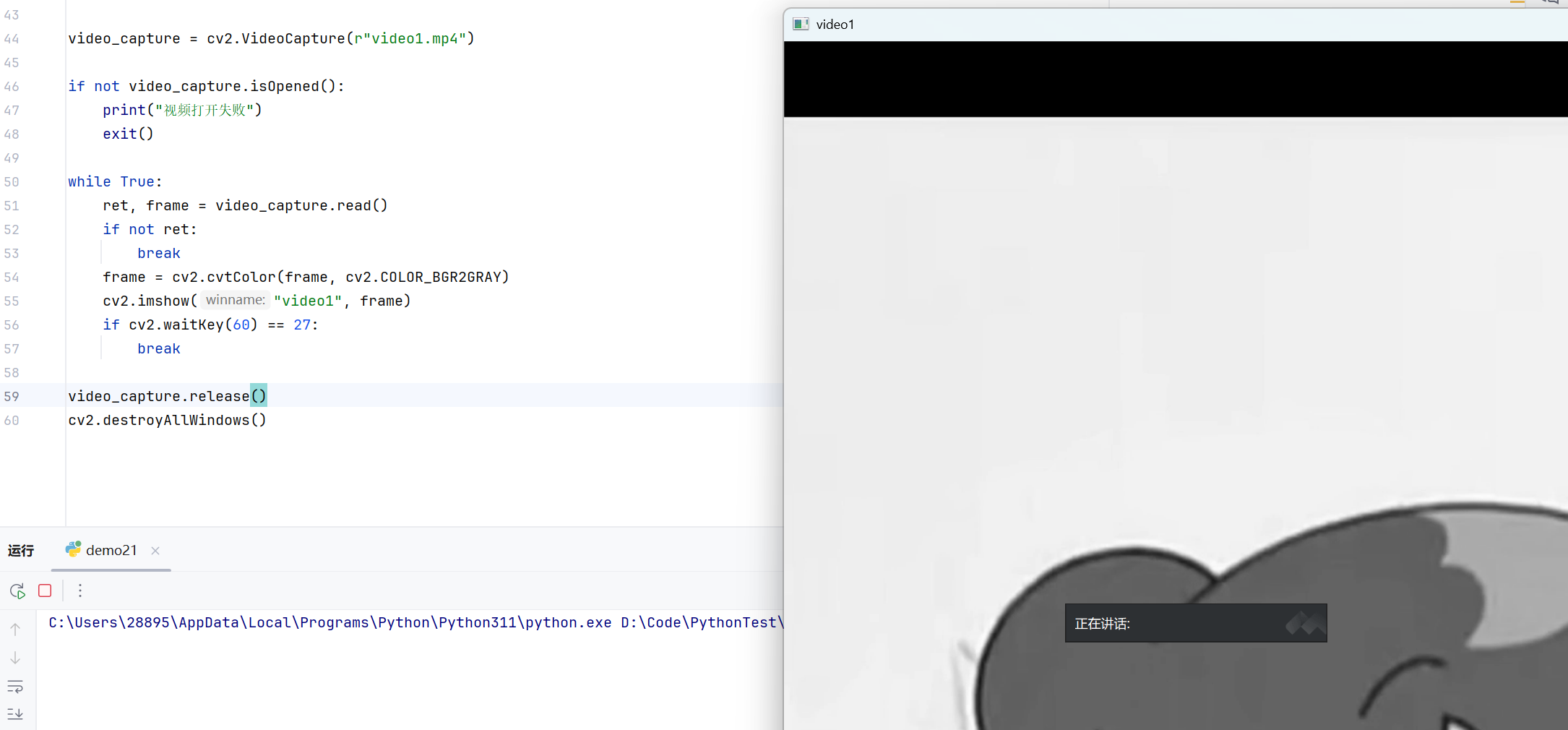This screenshot has height=730, width=1568.
Task: Toggle soft-wrap in run console
Action: [x=15, y=686]
